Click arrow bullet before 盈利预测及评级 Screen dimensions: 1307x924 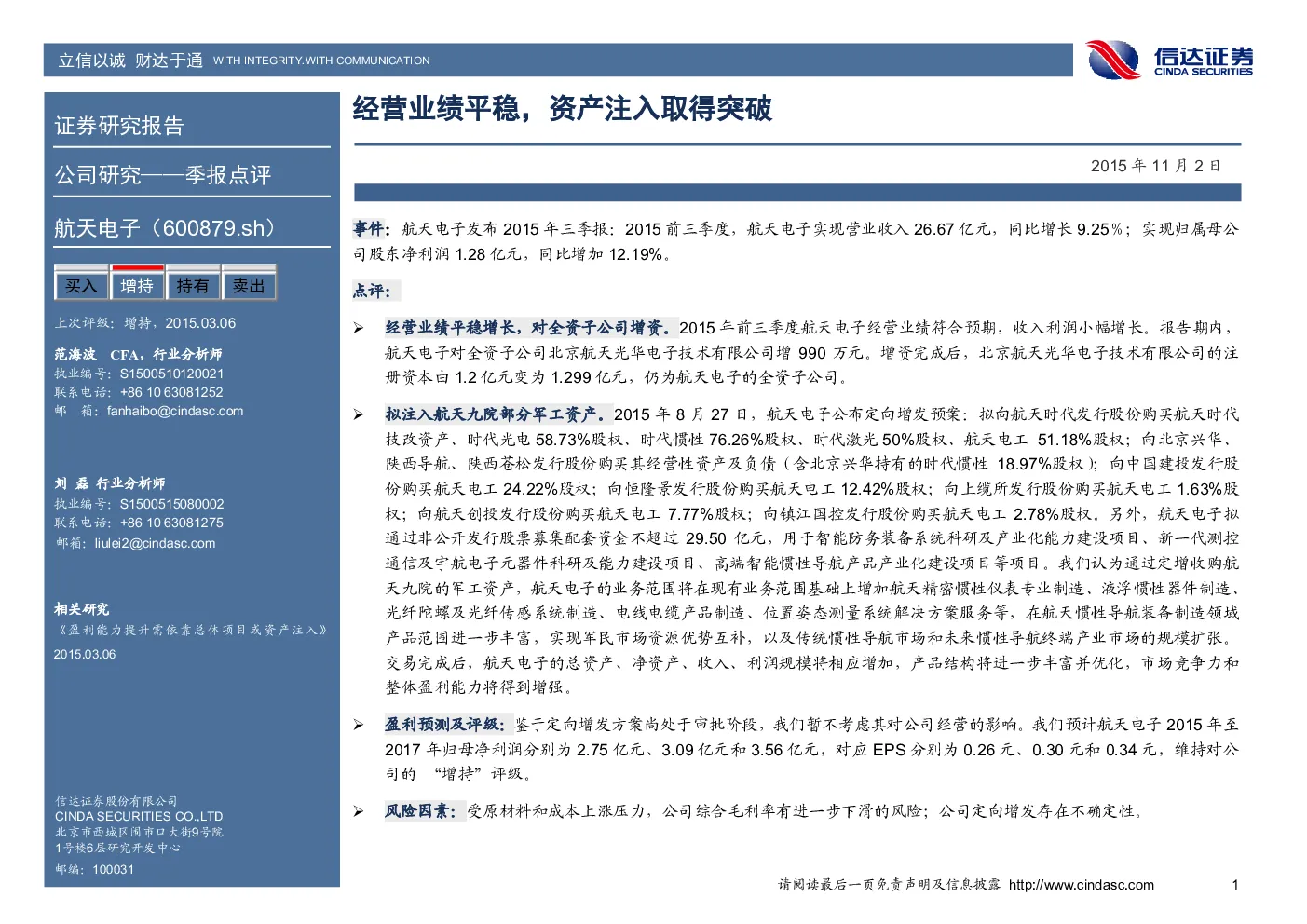click(x=359, y=725)
